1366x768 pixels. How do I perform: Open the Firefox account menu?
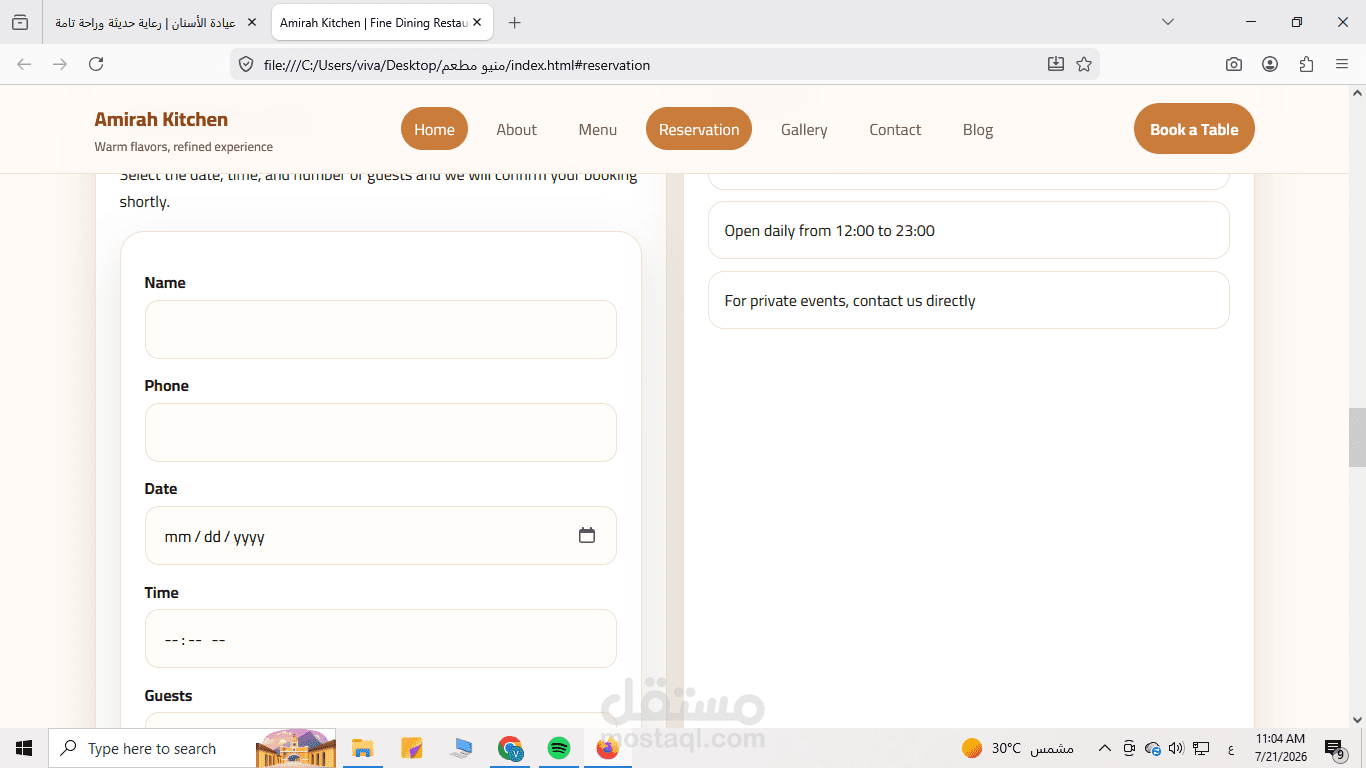1270,64
